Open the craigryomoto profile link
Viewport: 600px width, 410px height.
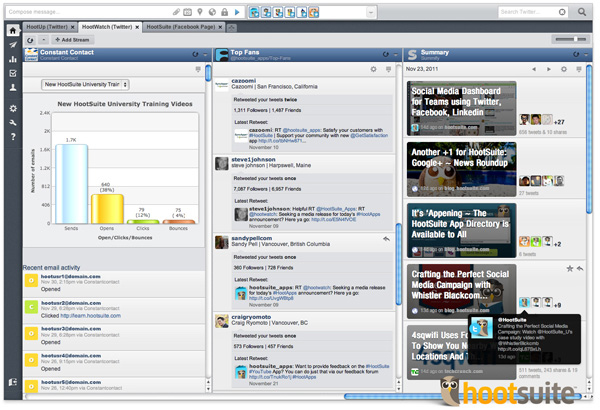click(251, 317)
